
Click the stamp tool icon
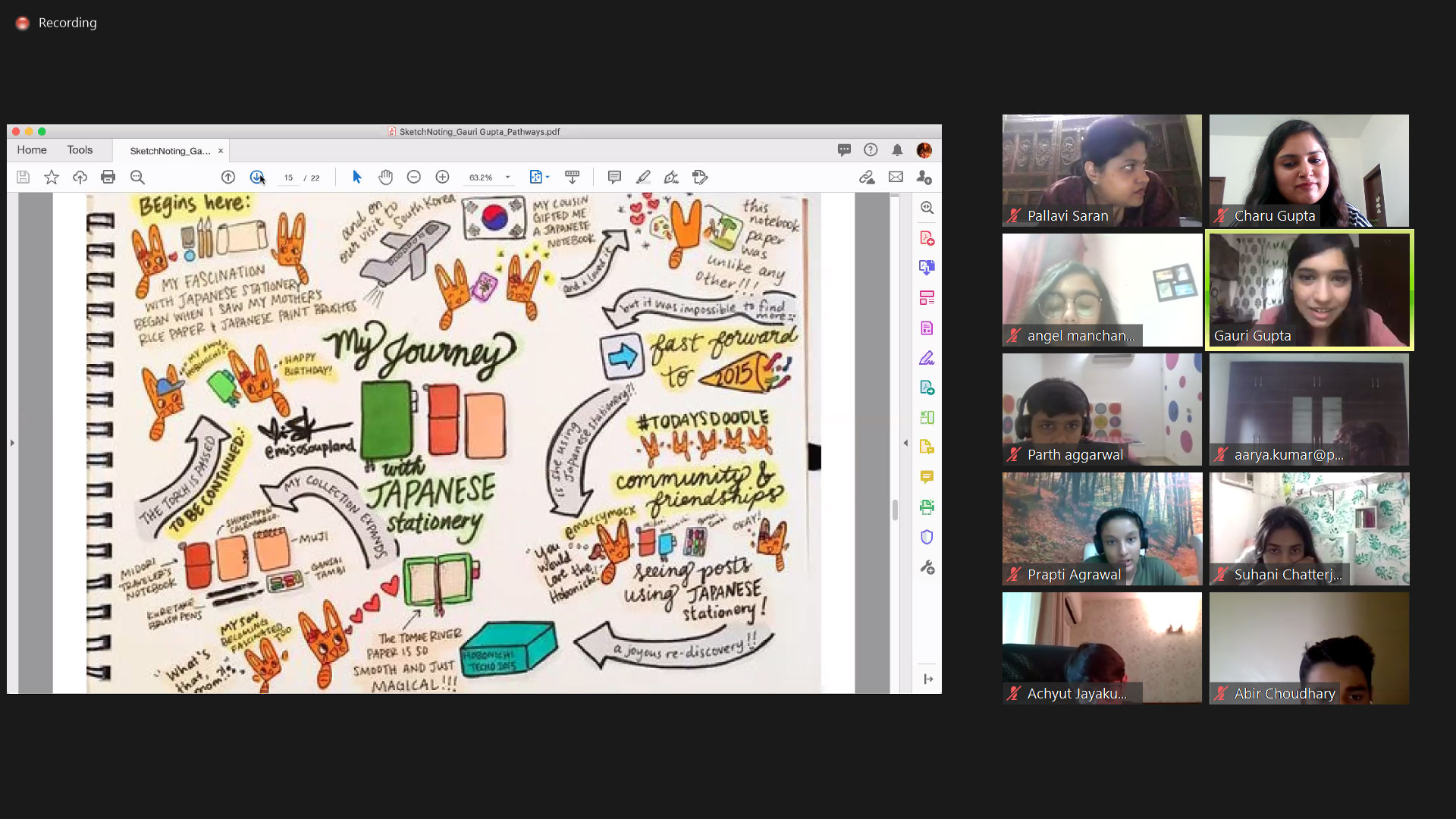tap(700, 177)
